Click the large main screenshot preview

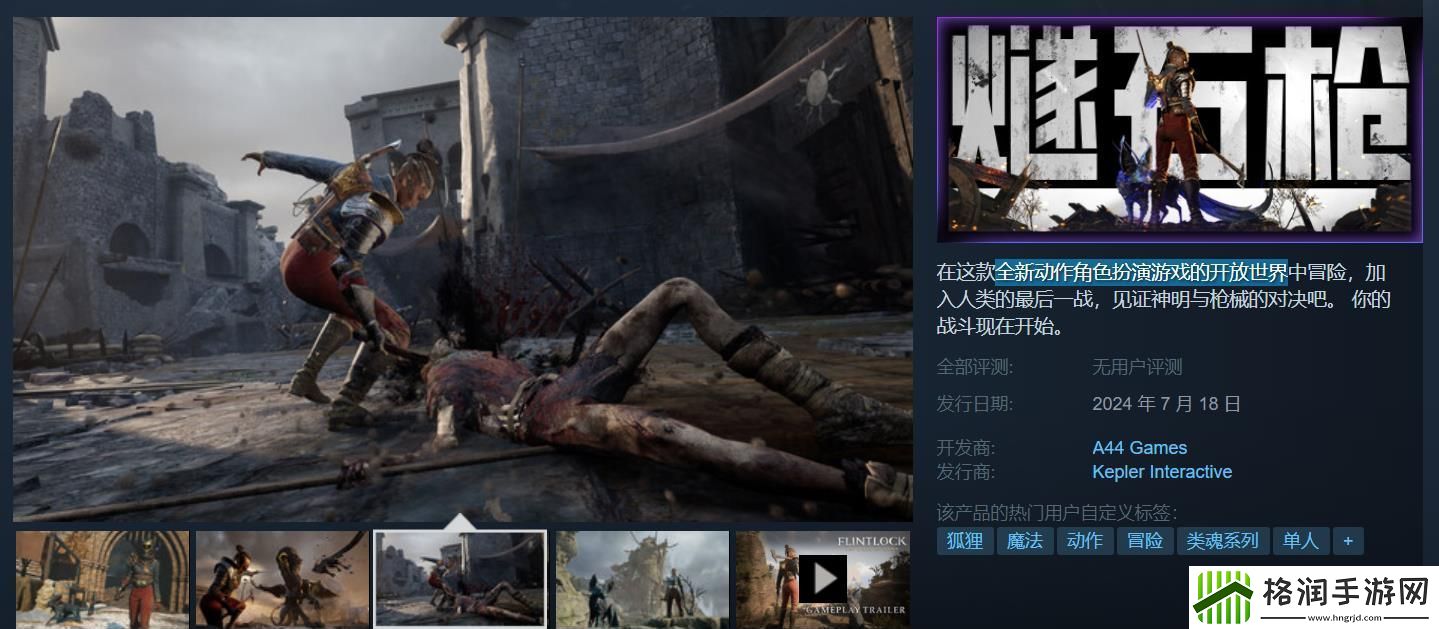click(x=462, y=268)
